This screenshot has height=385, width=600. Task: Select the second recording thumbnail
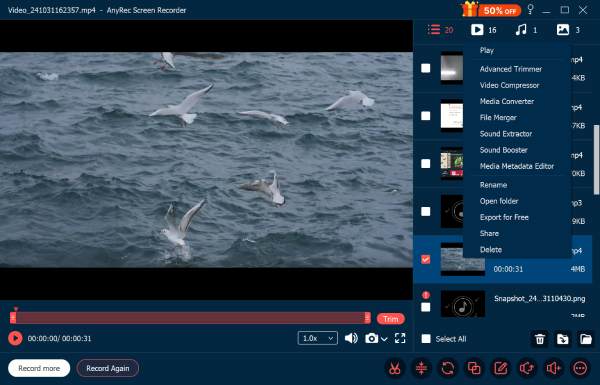[452, 116]
